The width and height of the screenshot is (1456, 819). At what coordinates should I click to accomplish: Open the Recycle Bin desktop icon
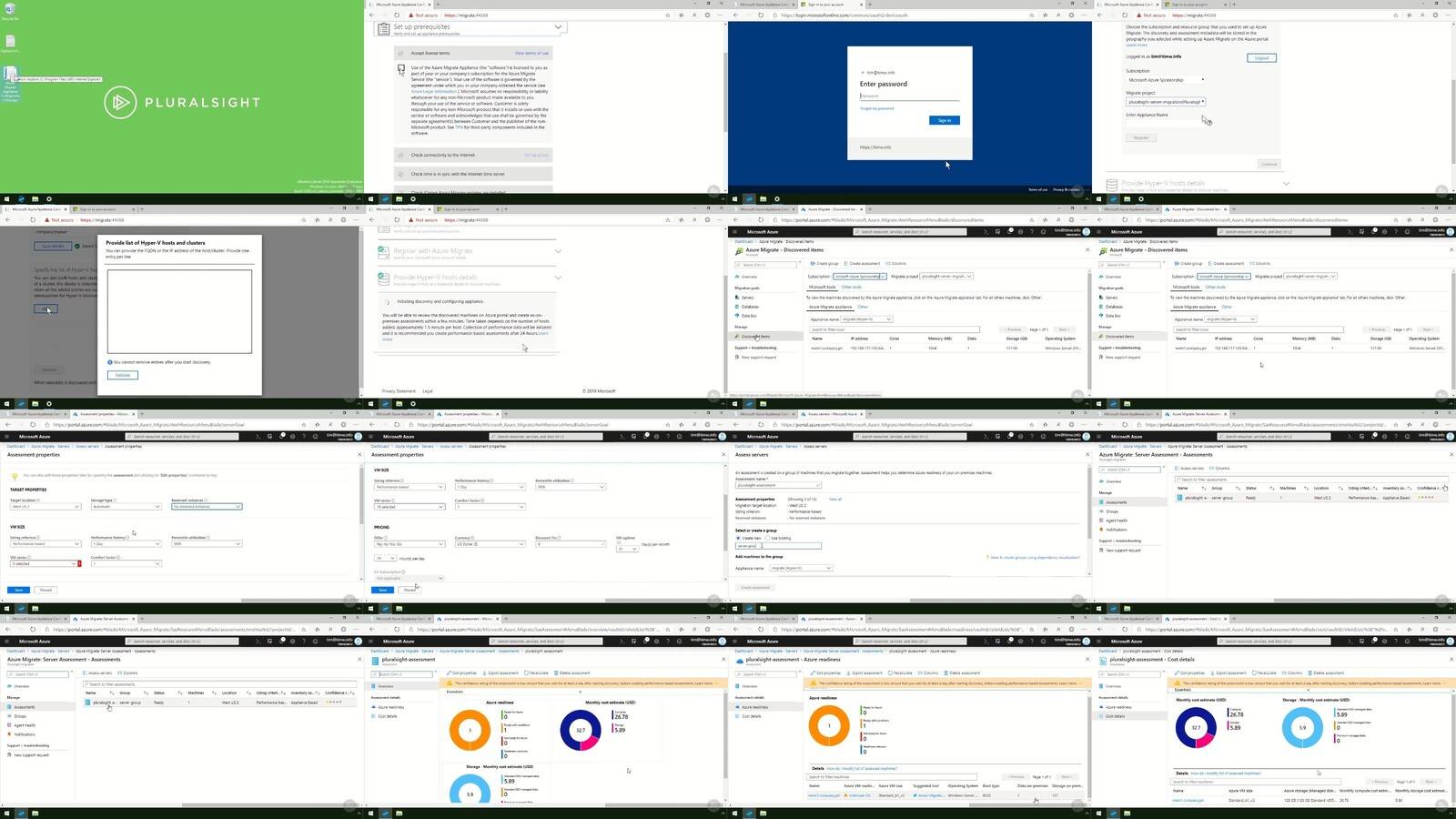click(x=10, y=11)
